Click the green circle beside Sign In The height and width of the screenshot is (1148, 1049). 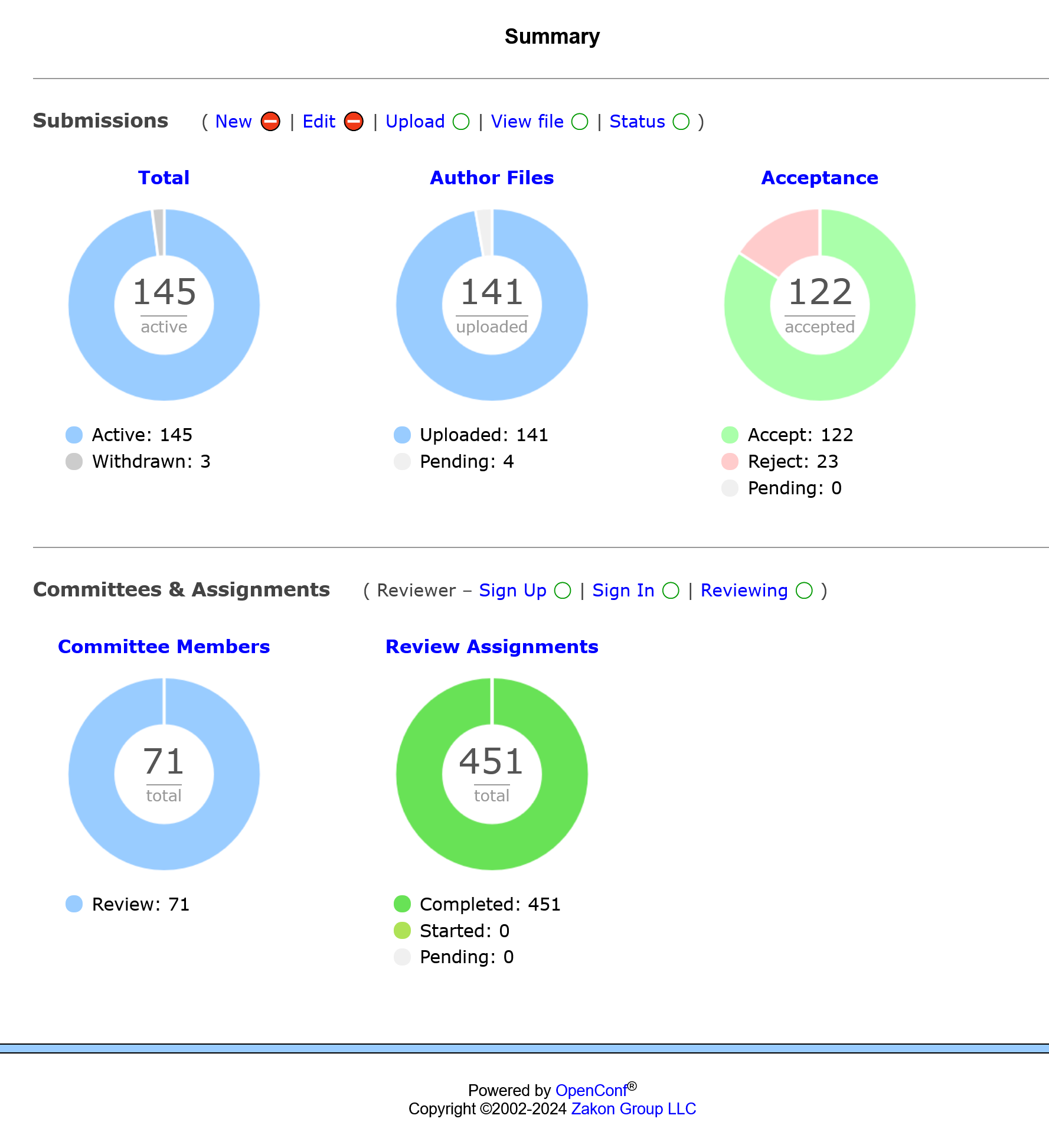point(671,591)
